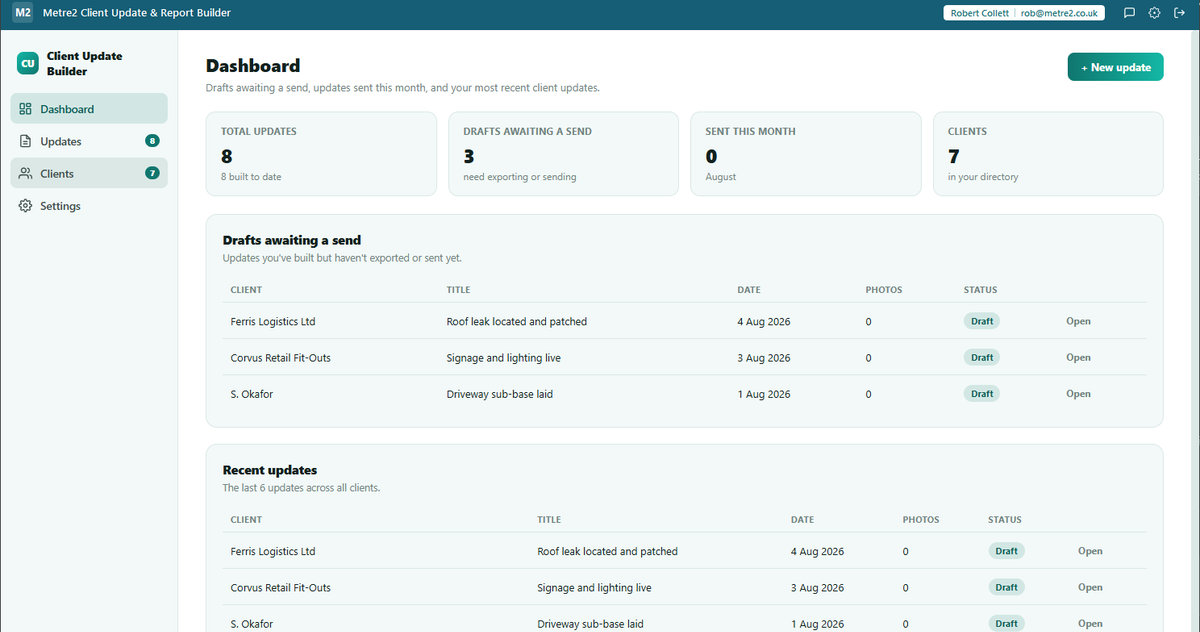Click the Clients stat card

tap(1048, 154)
